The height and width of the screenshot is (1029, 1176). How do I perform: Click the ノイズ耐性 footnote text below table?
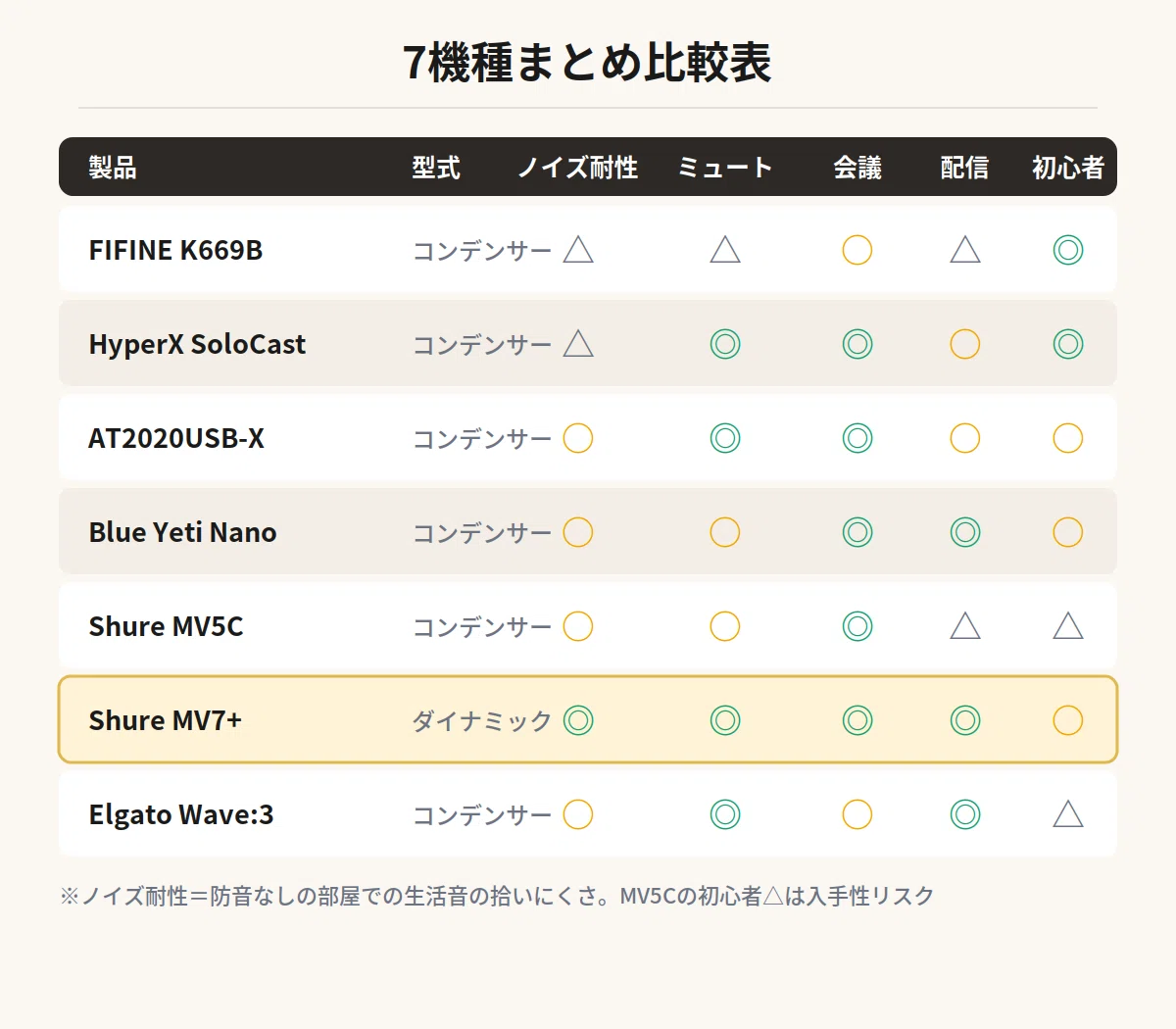point(497,896)
